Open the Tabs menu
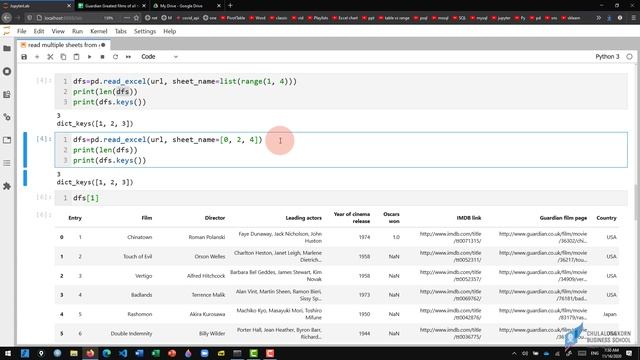Viewport: 640px width, 360px height. 120,31
